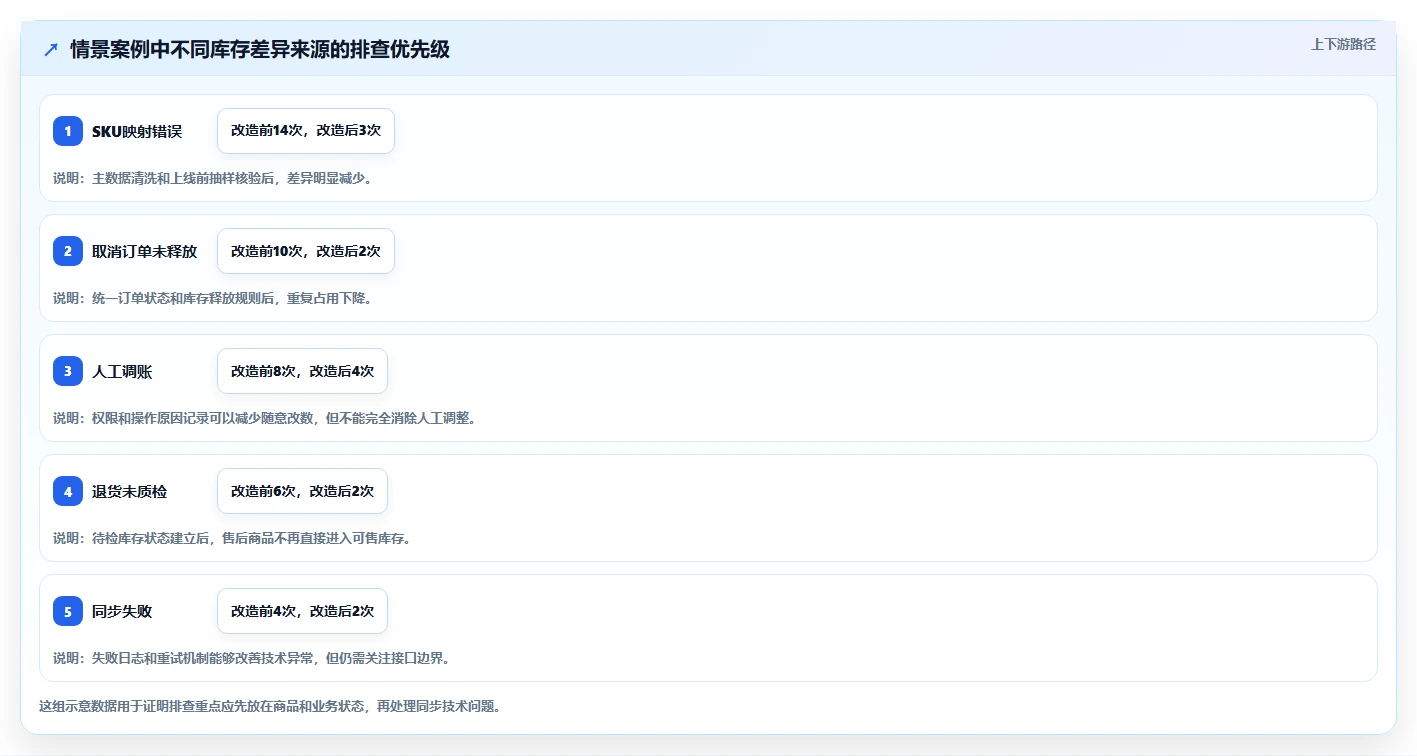Click the 上下游路径 label in the header
The height and width of the screenshot is (756, 1417).
tap(1343, 44)
